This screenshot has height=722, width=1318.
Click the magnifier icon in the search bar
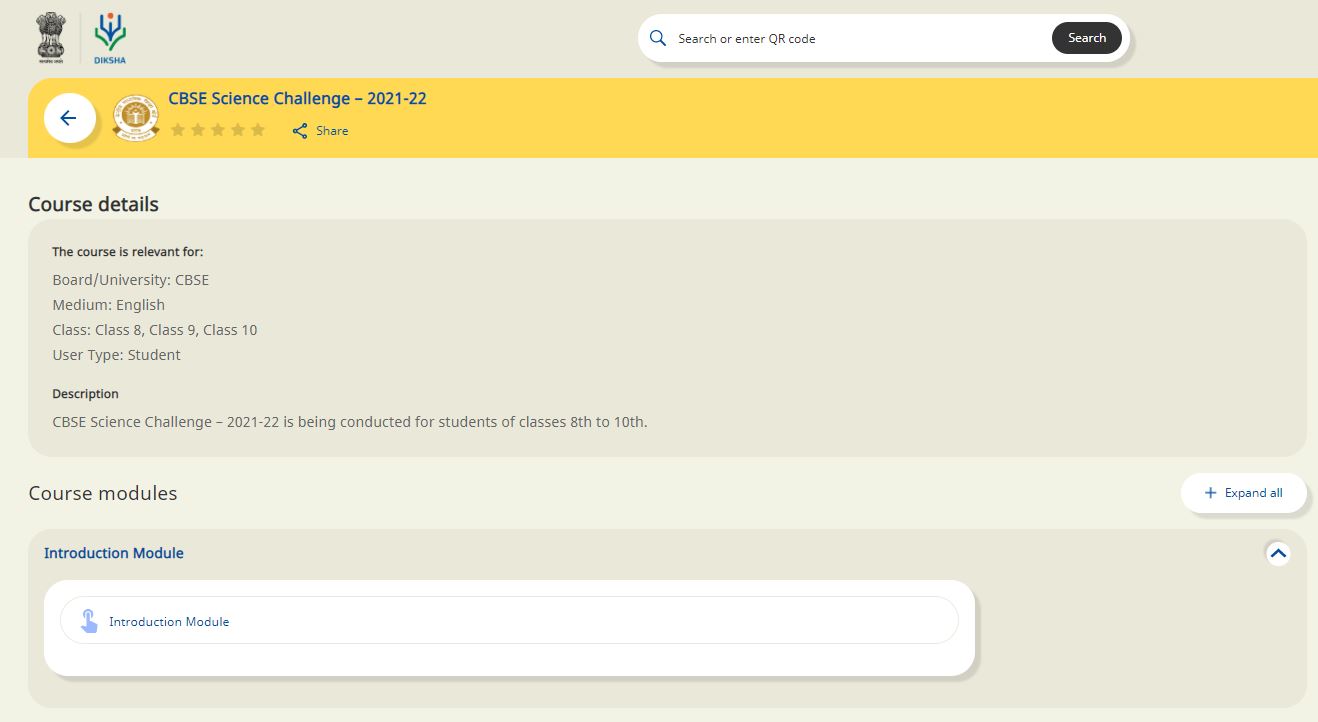point(658,38)
